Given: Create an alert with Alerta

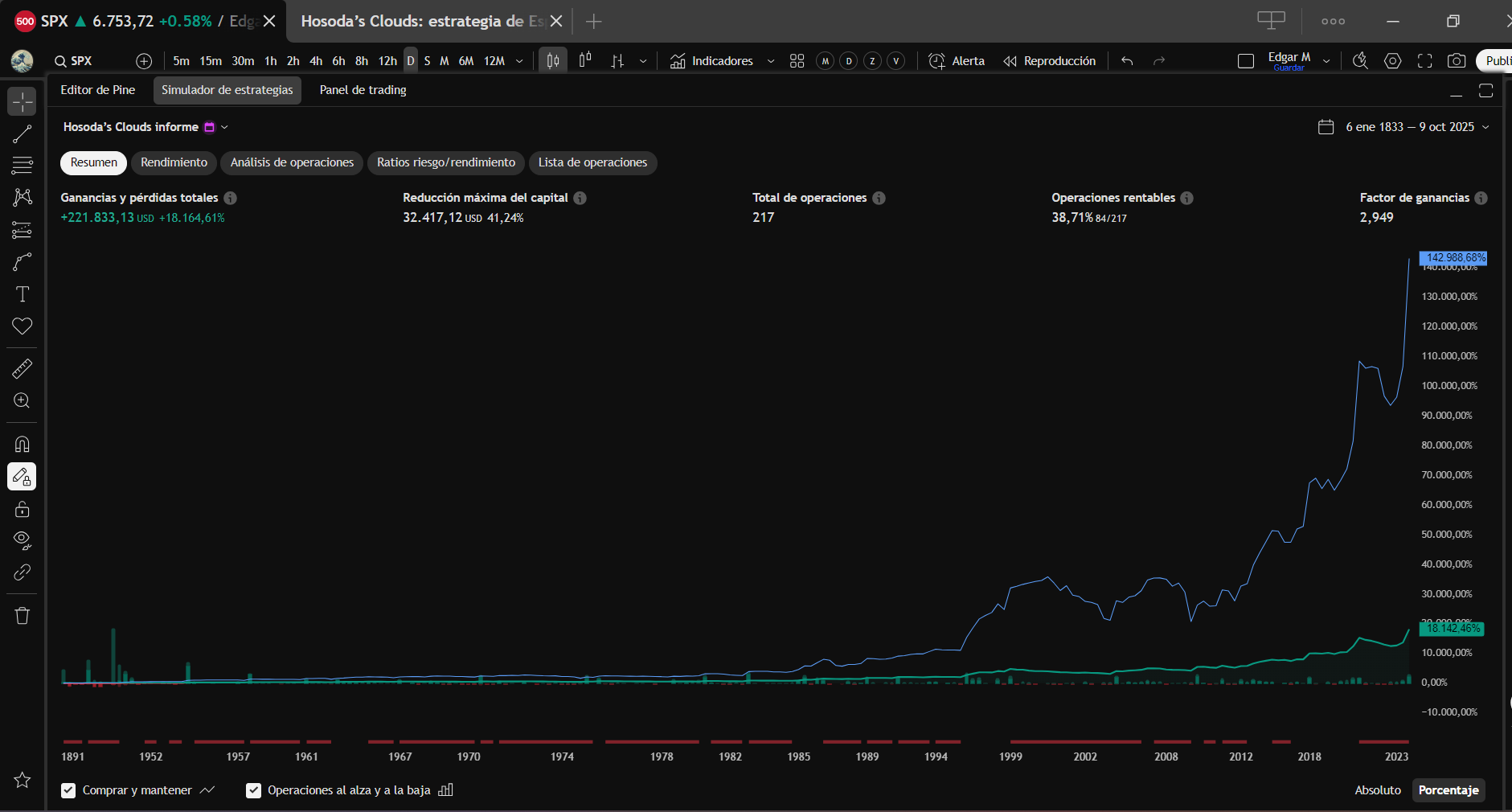Looking at the screenshot, I should (x=957, y=61).
